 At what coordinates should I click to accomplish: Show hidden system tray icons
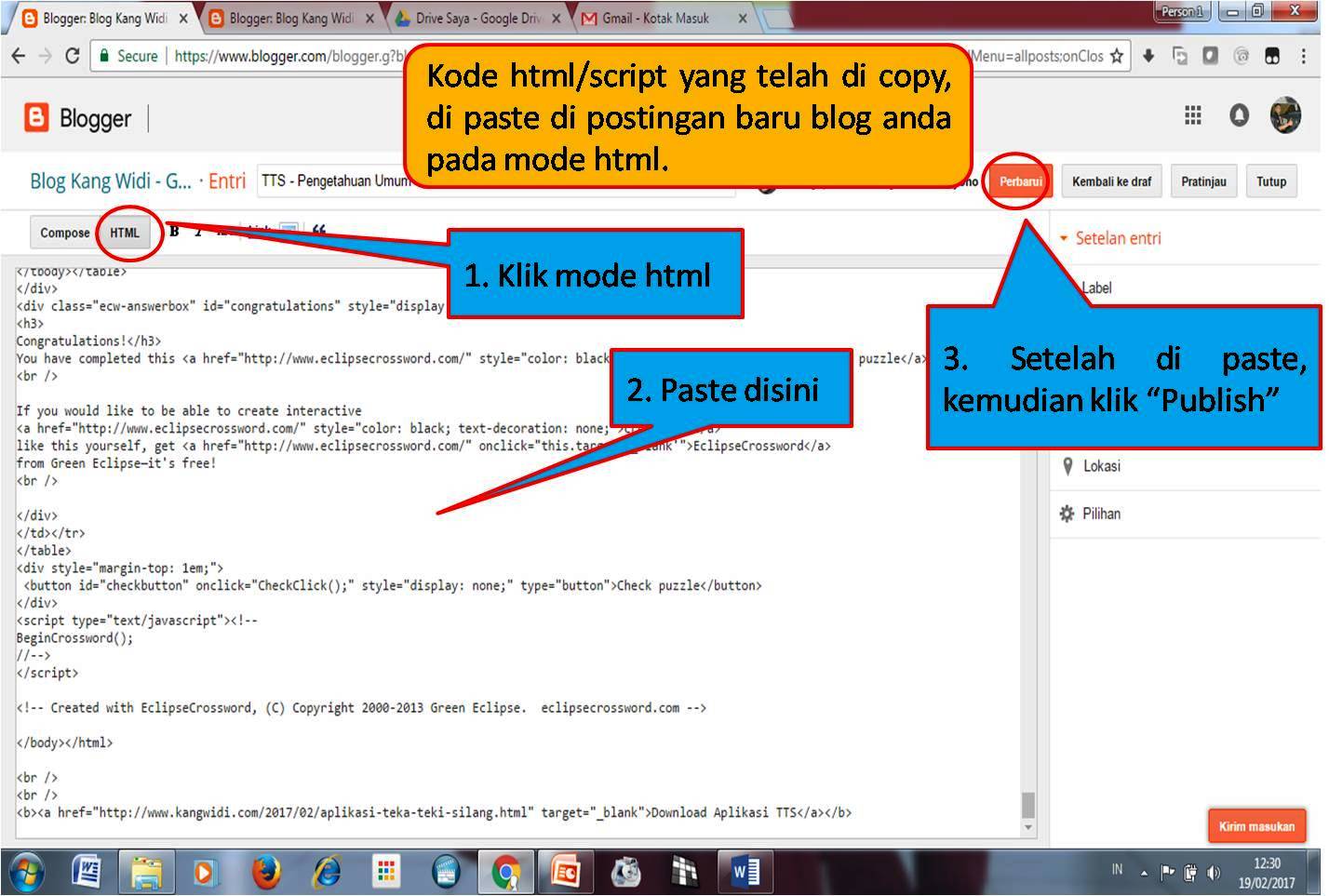tap(1144, 873)
